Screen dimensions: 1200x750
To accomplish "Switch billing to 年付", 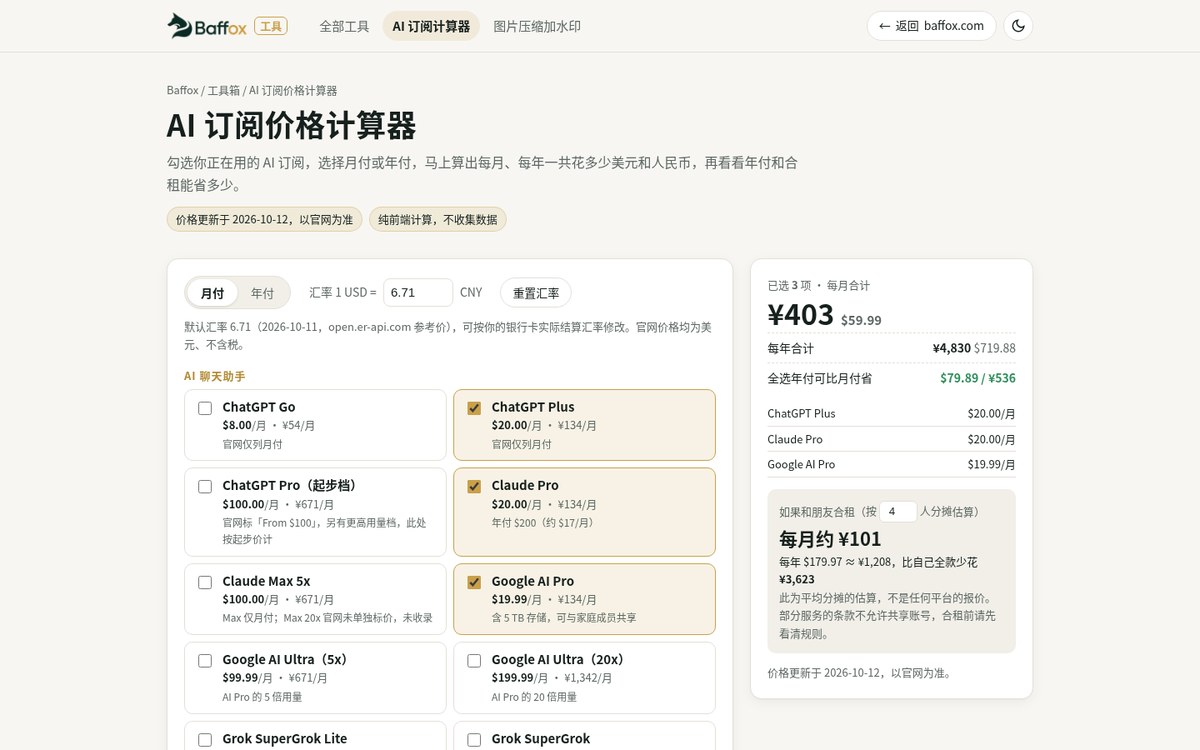I will (262, 293).
